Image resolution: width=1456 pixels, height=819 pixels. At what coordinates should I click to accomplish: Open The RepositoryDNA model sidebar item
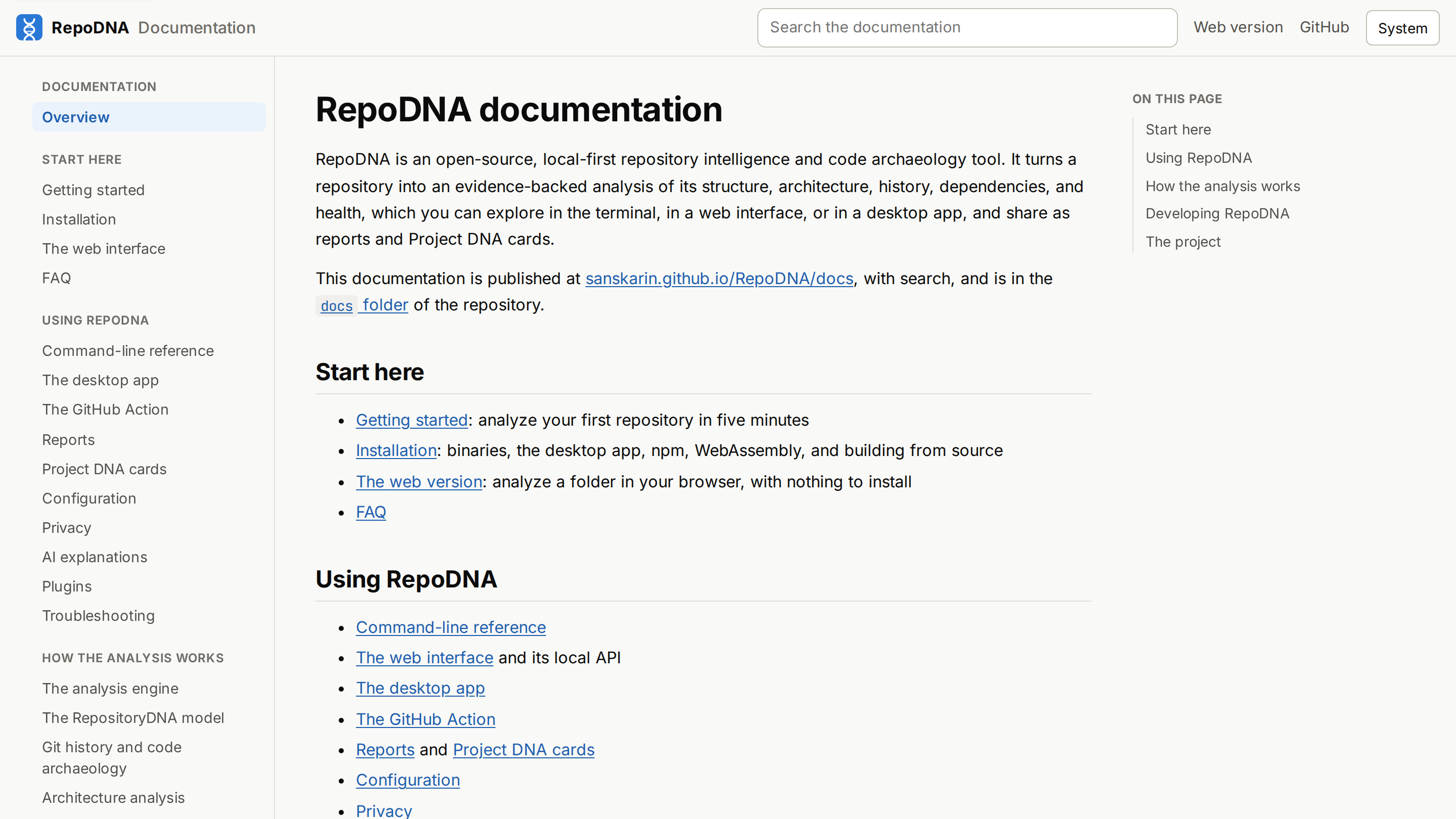click(x=133, y=718)
